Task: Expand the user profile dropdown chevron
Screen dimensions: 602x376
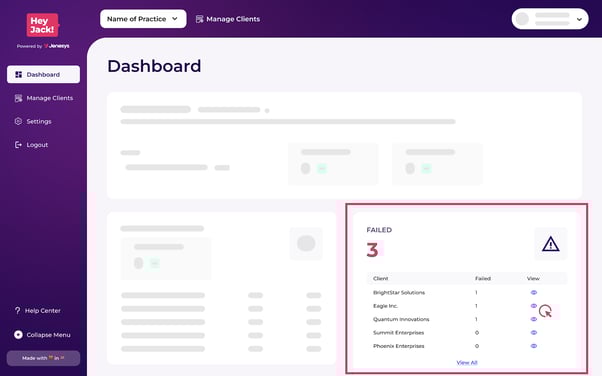Action: [579, 19]
